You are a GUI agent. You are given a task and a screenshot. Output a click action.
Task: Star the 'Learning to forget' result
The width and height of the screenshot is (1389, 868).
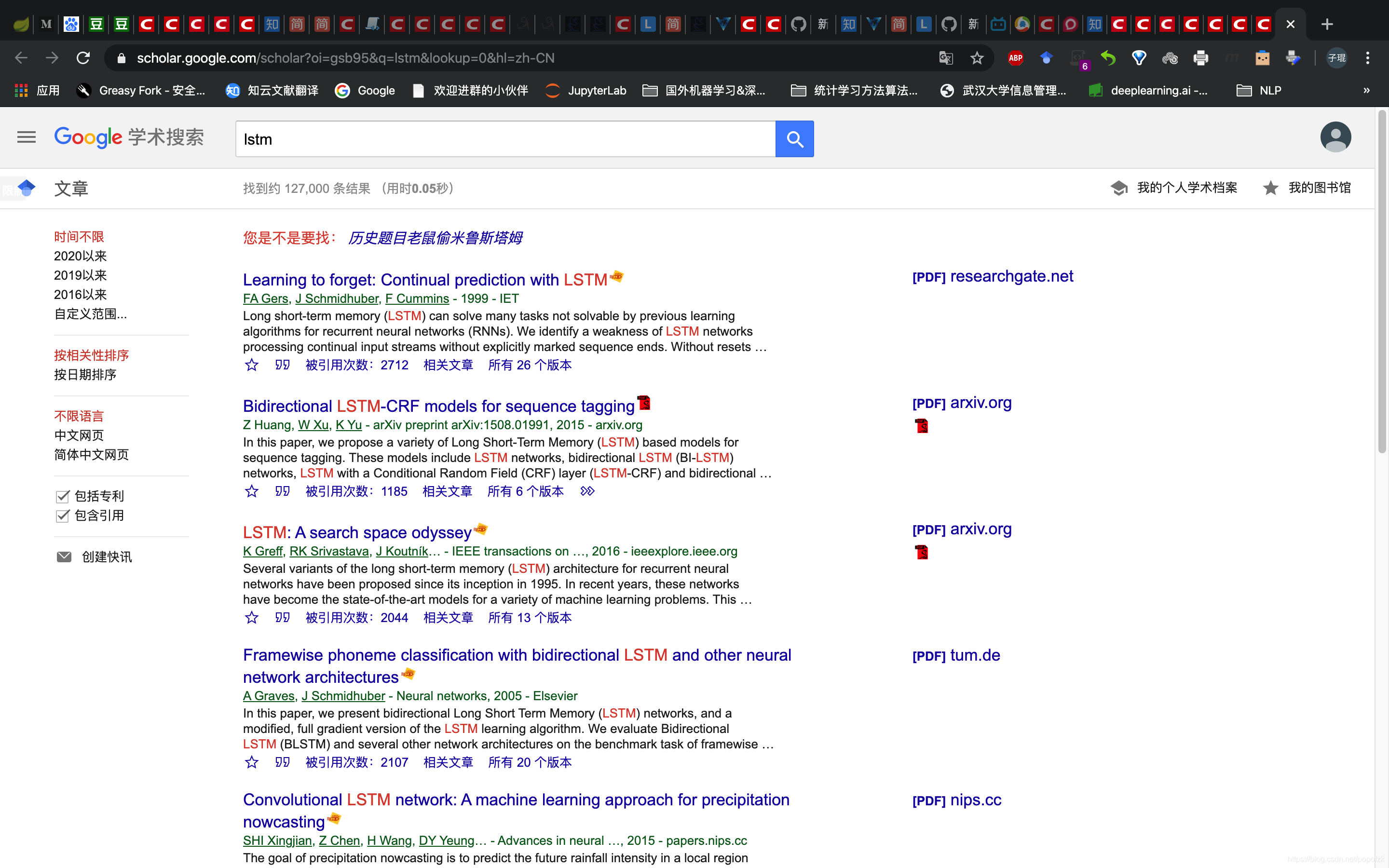[251, 365]
